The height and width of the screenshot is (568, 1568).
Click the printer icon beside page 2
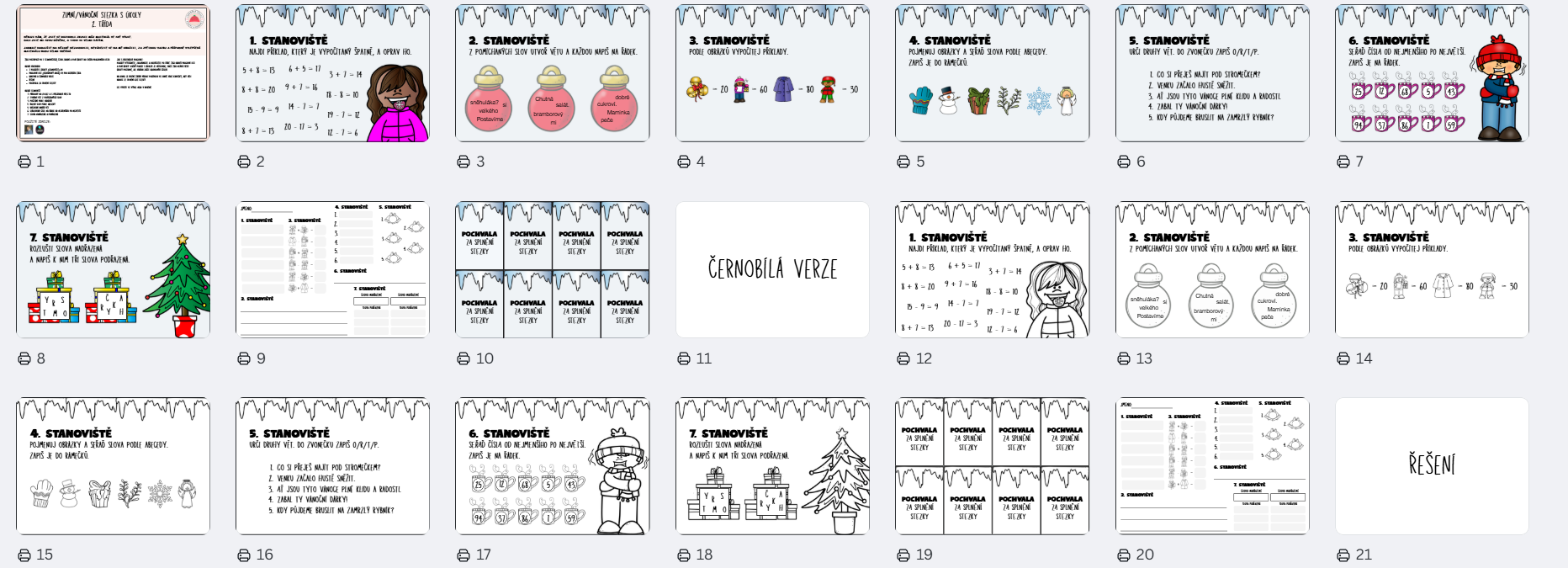coord(244,162)
